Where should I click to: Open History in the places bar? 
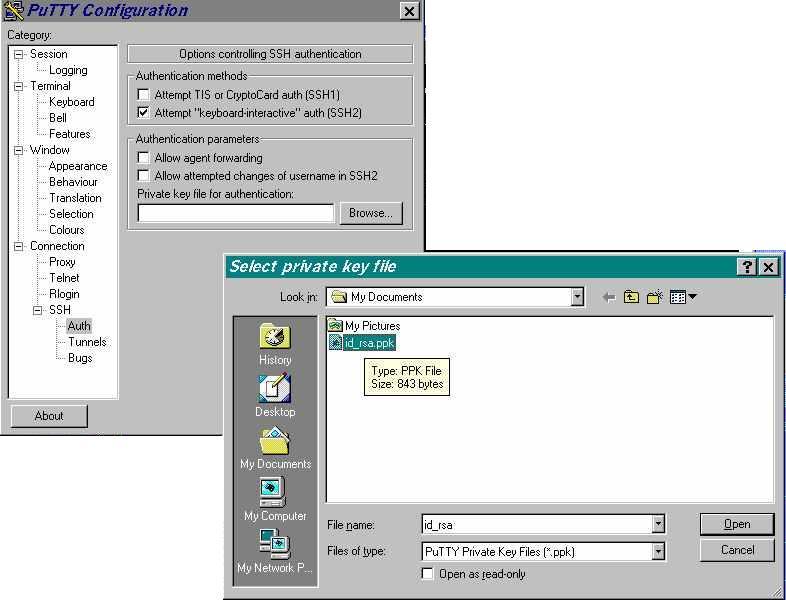[275, 344]
